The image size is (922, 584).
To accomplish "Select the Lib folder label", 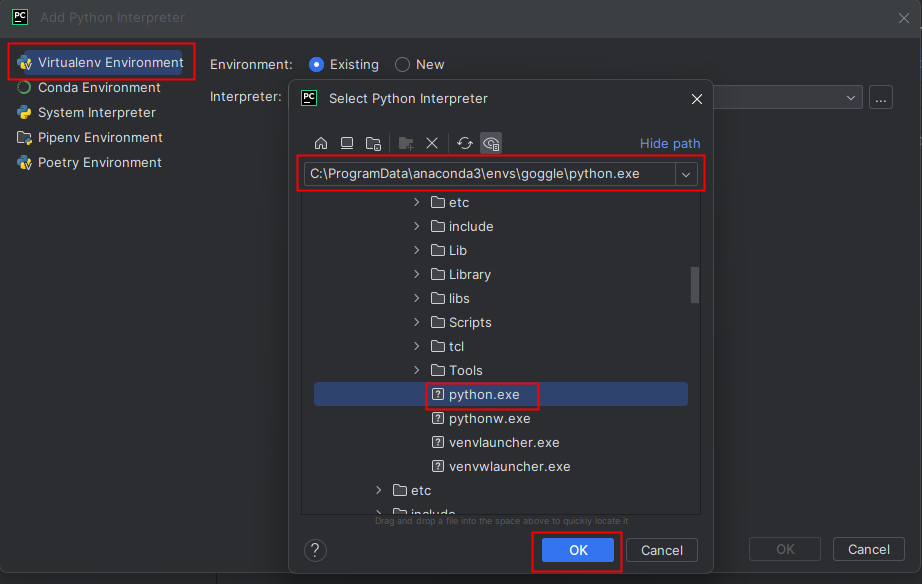I will 457,251.
